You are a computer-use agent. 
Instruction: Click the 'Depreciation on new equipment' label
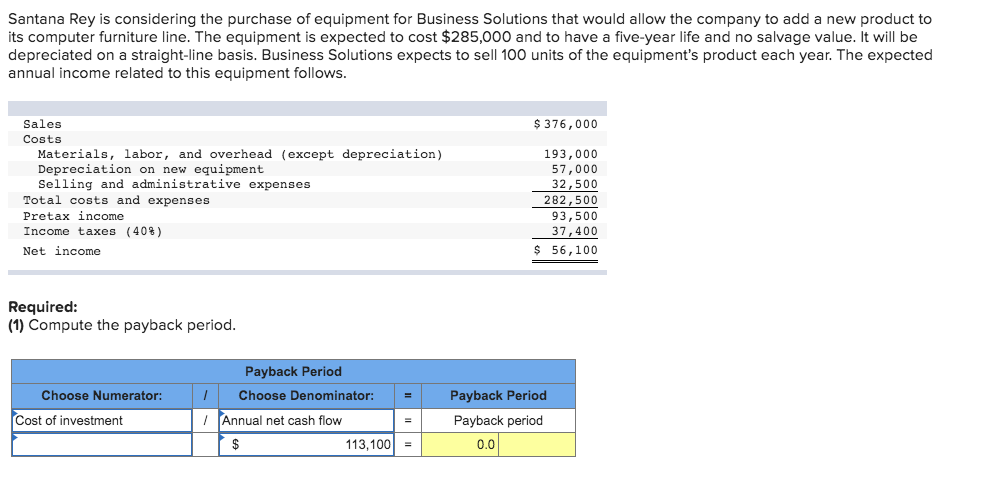pos(151,169)
